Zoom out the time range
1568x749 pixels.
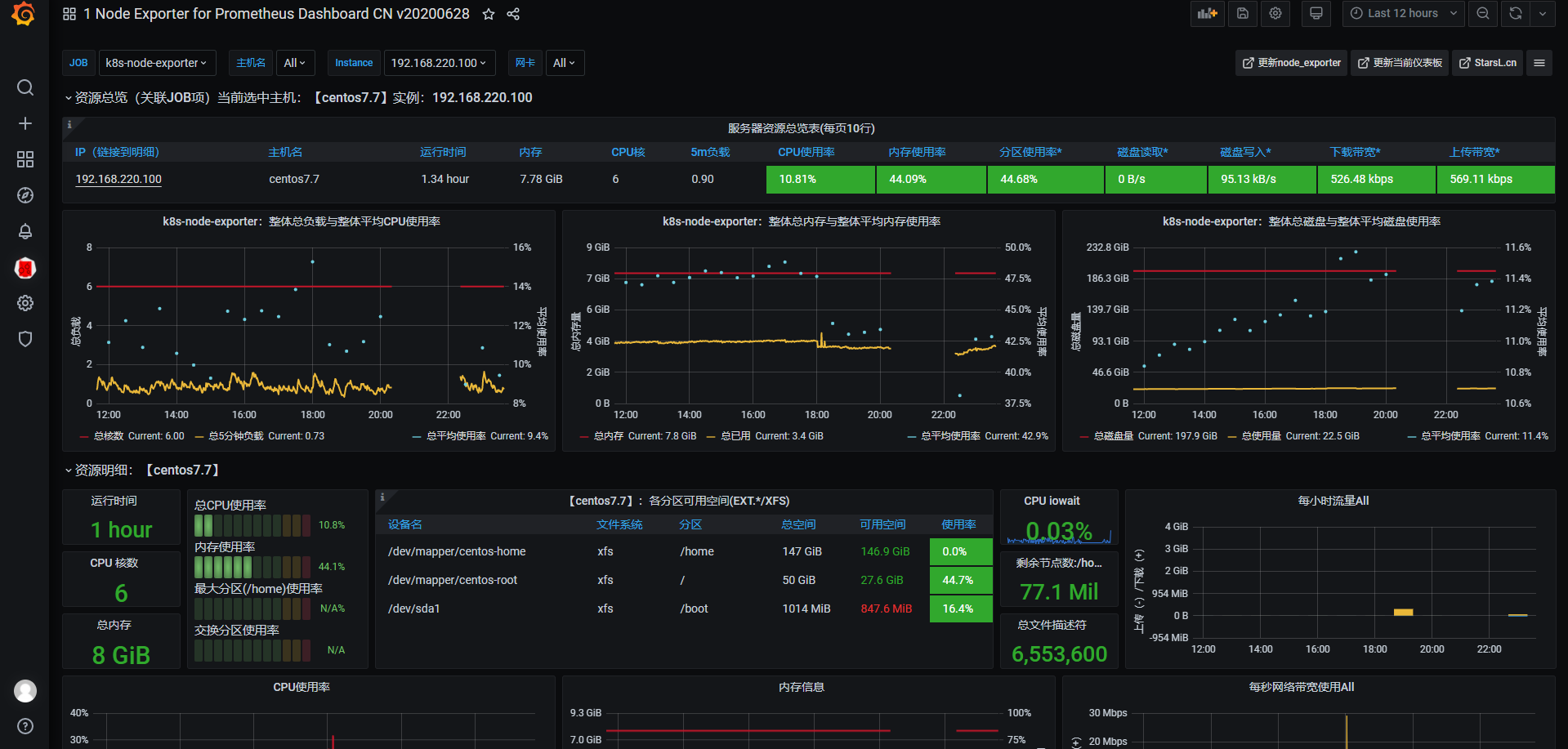(x=1483, y=14)
